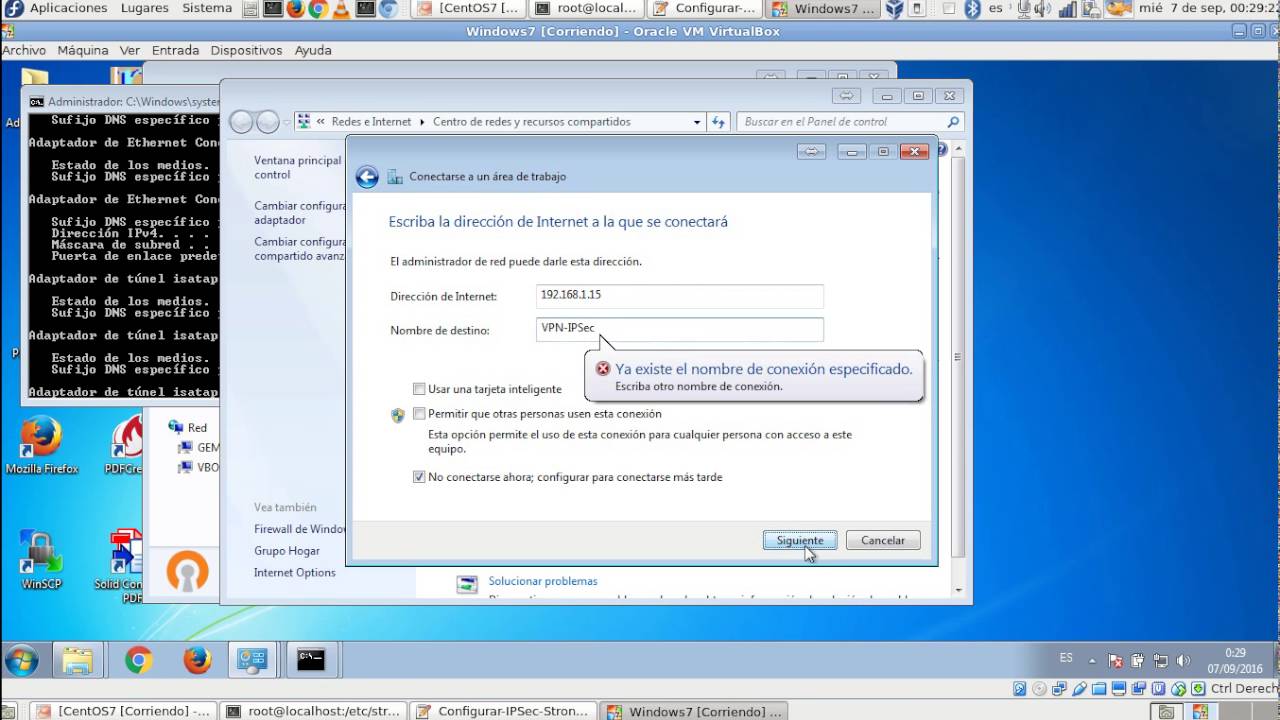
Task: Open the Control Panel address bar dropdown
Action: point(697,122)
